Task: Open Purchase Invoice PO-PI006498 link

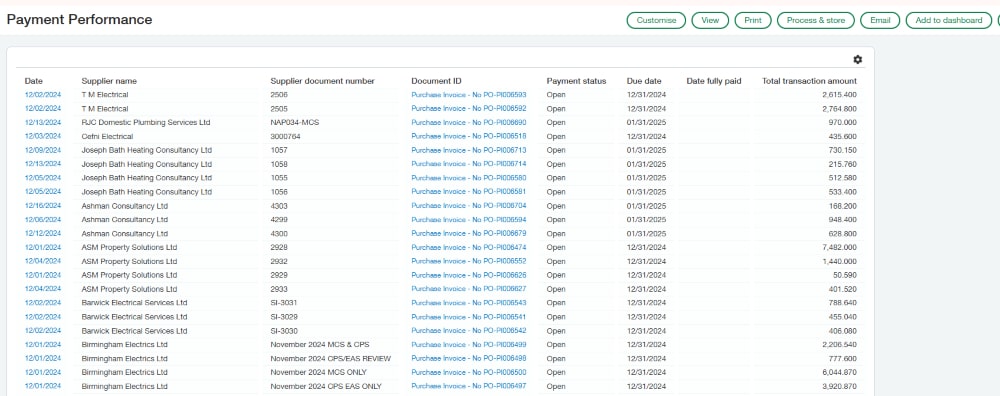Action: click(x=469, y=358)
